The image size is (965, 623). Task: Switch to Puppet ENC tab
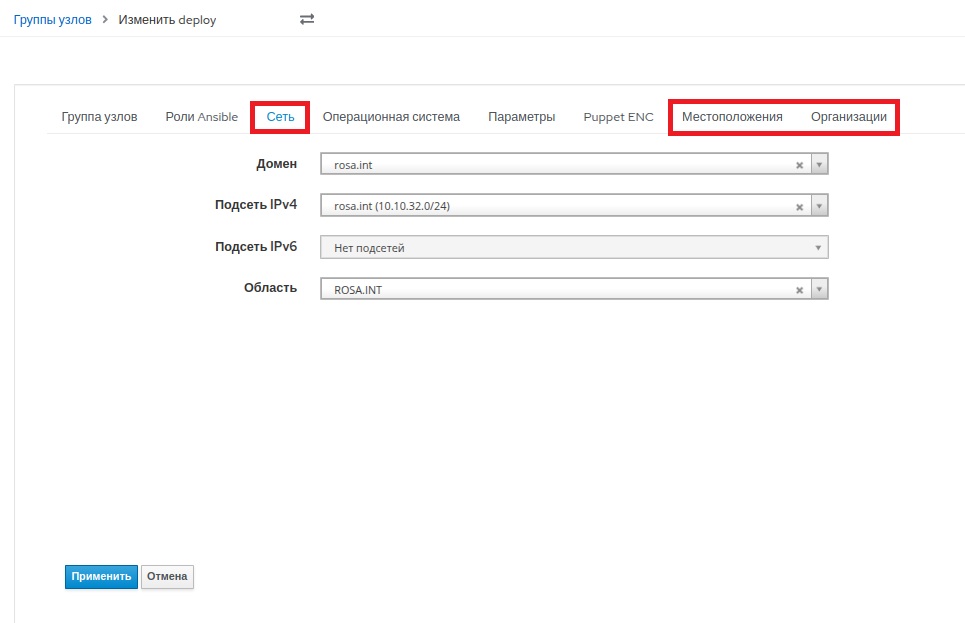(x=618, y=117)
